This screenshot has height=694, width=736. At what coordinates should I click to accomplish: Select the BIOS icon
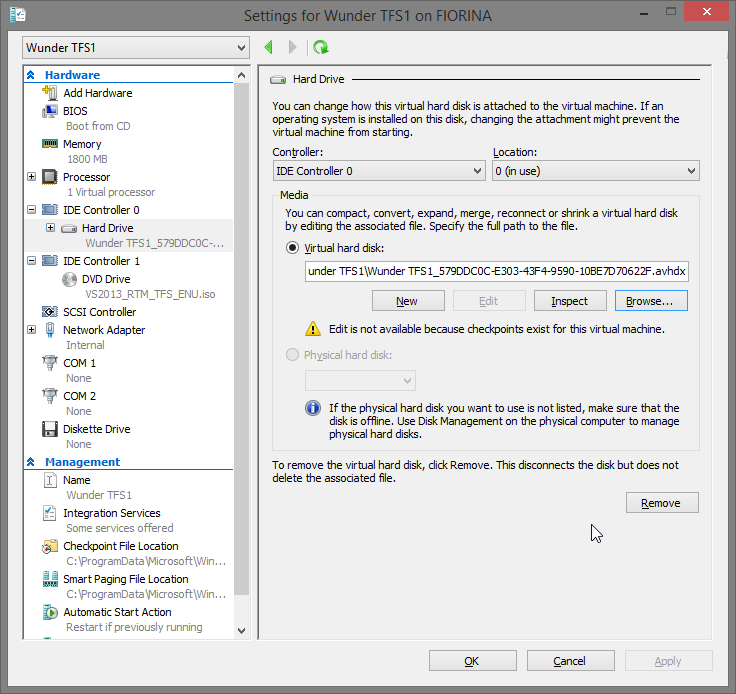[50, 111]
